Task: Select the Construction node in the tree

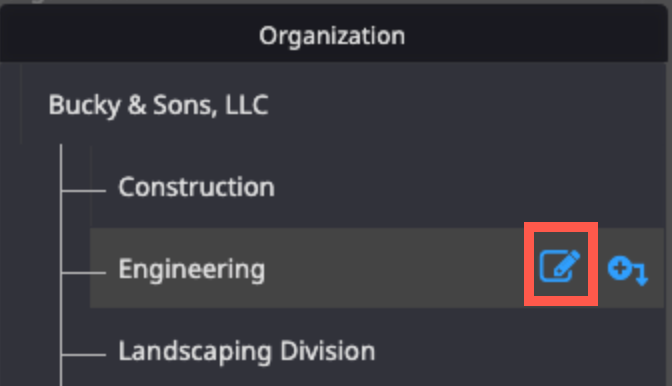Action: [x=196, y=187]
